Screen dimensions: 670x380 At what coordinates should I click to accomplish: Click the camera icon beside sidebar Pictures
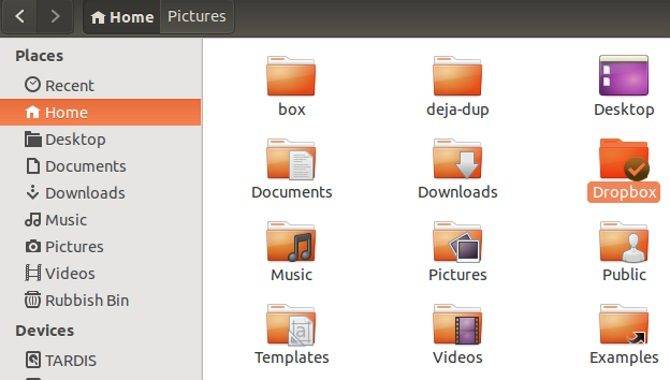pos(33,246)
